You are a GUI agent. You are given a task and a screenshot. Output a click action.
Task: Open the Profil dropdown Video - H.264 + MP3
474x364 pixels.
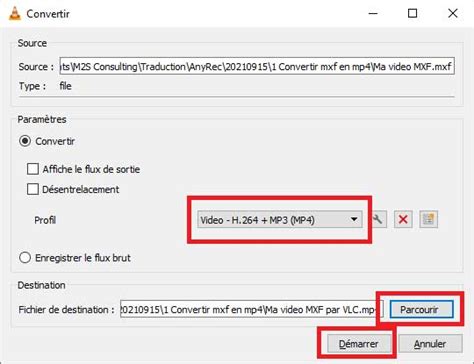(x=280, y=220)
